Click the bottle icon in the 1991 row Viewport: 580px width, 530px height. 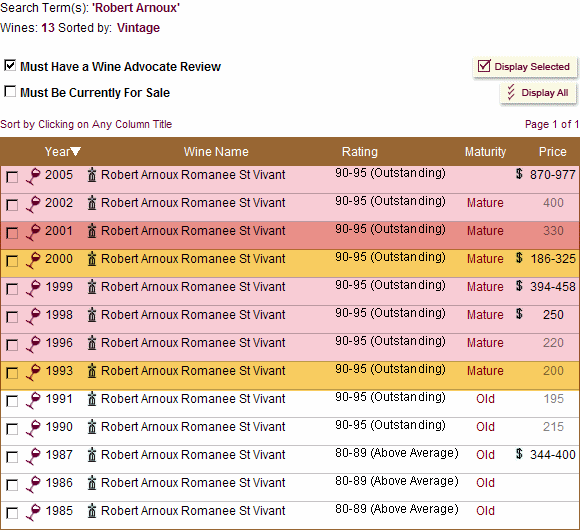92,399
